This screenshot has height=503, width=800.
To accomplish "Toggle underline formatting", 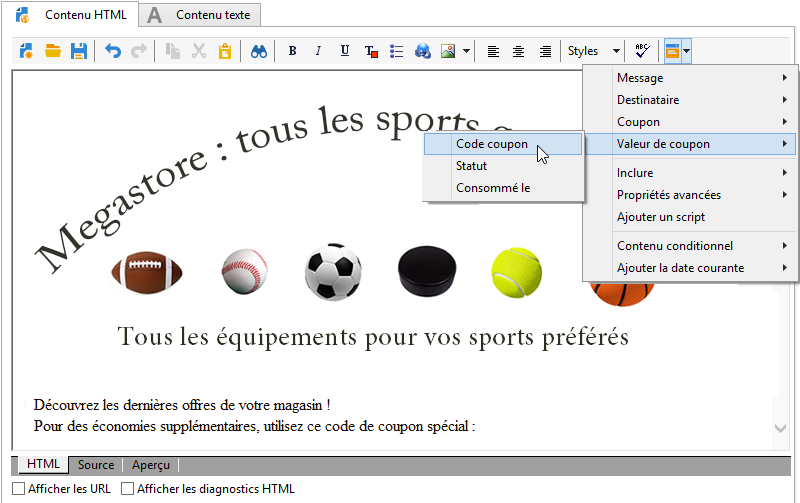I will (345, 51).
